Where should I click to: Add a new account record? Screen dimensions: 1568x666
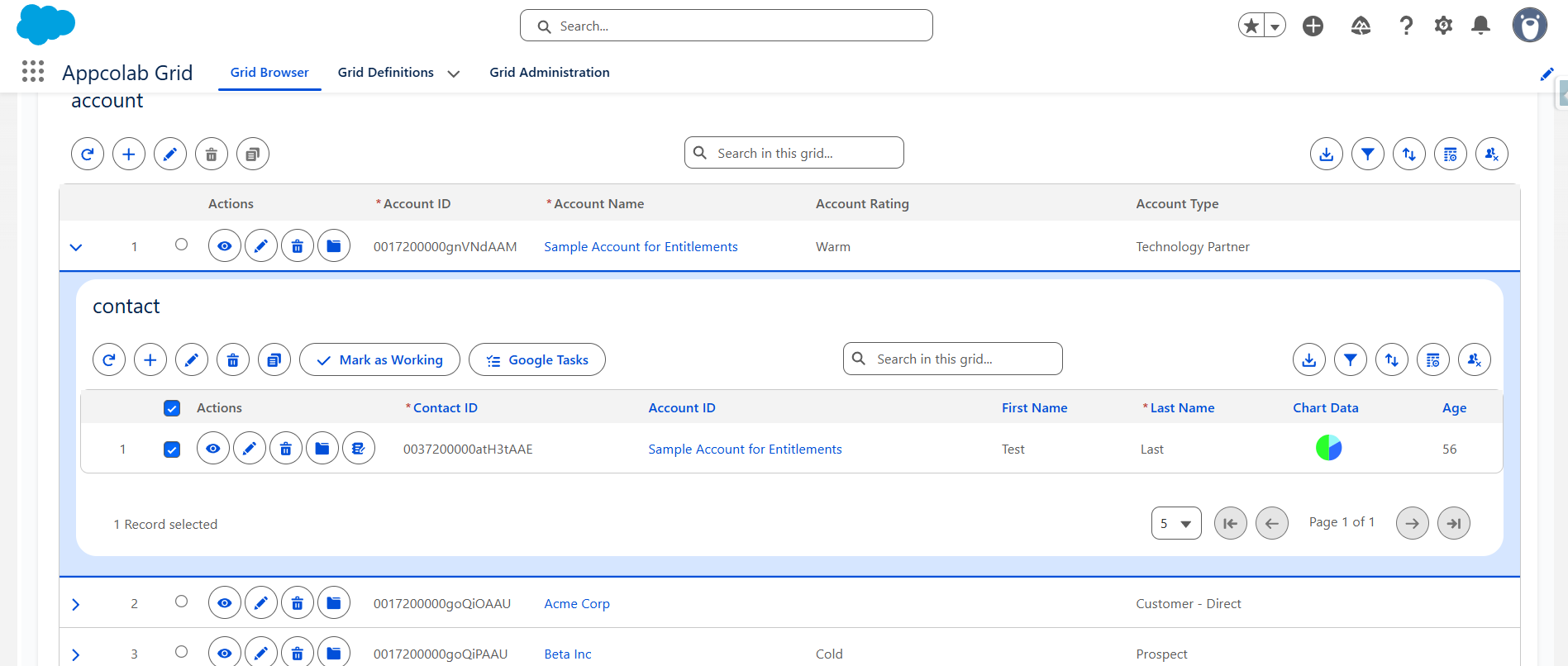tap(129, 154)
